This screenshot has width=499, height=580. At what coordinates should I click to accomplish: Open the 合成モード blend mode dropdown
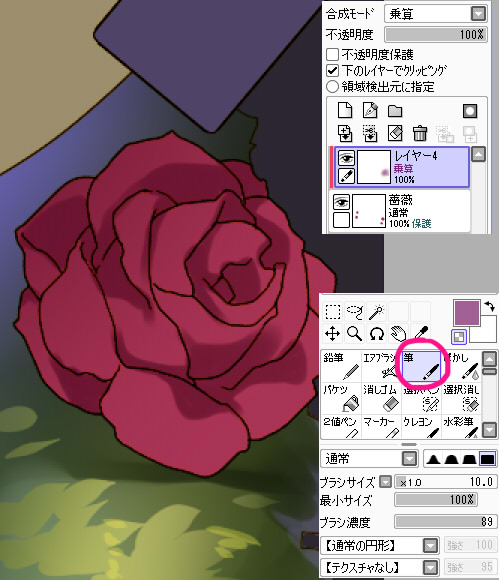436,14
